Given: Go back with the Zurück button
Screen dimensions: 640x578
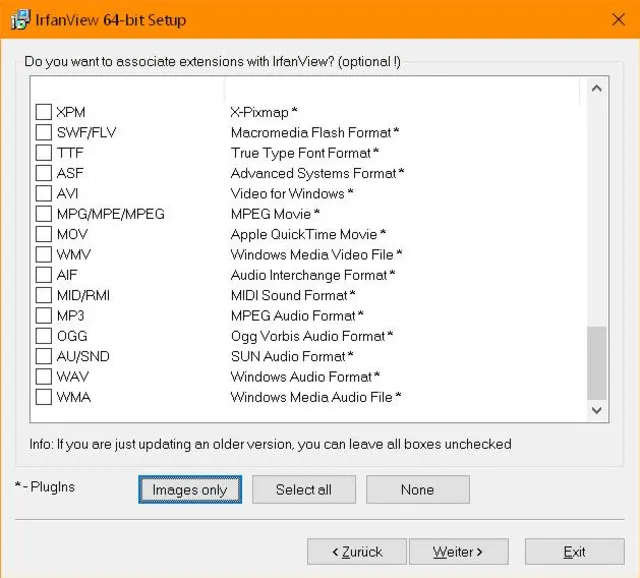Looking at the screenshot, I should pos(357,552).
